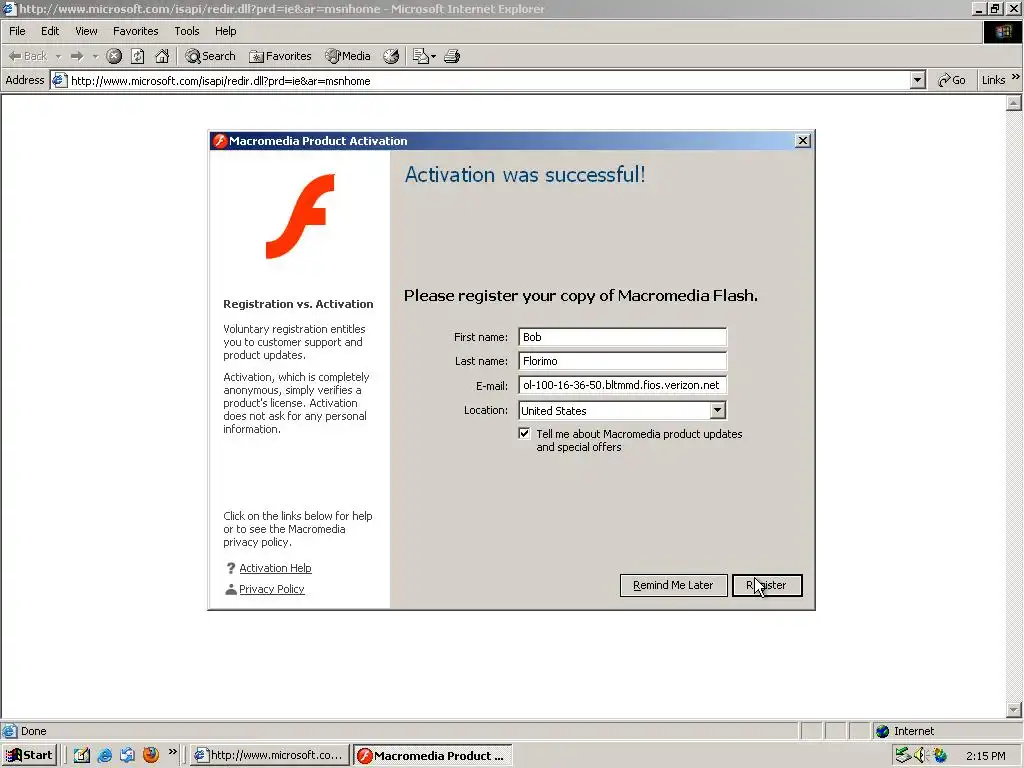Click the First name field containing Bob
The width and height of the screenshot is (1024, 768).
coord(622,337)
